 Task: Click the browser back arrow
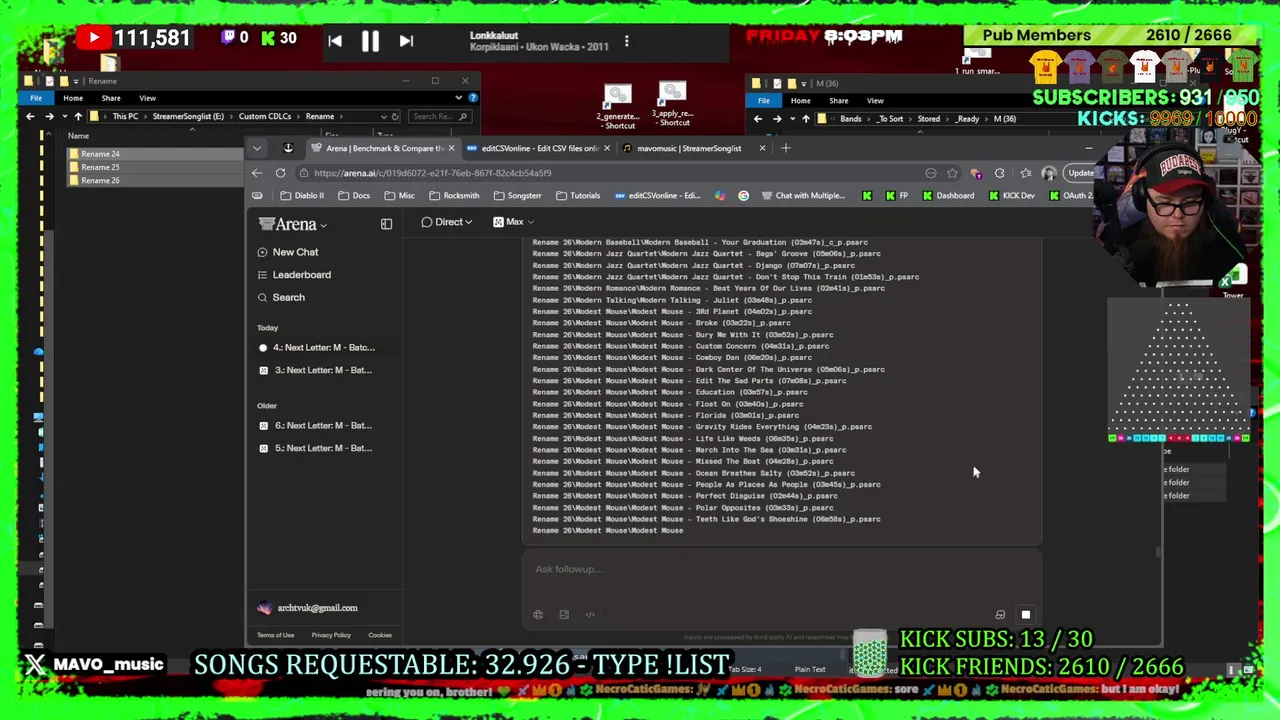tap(257, 173)
